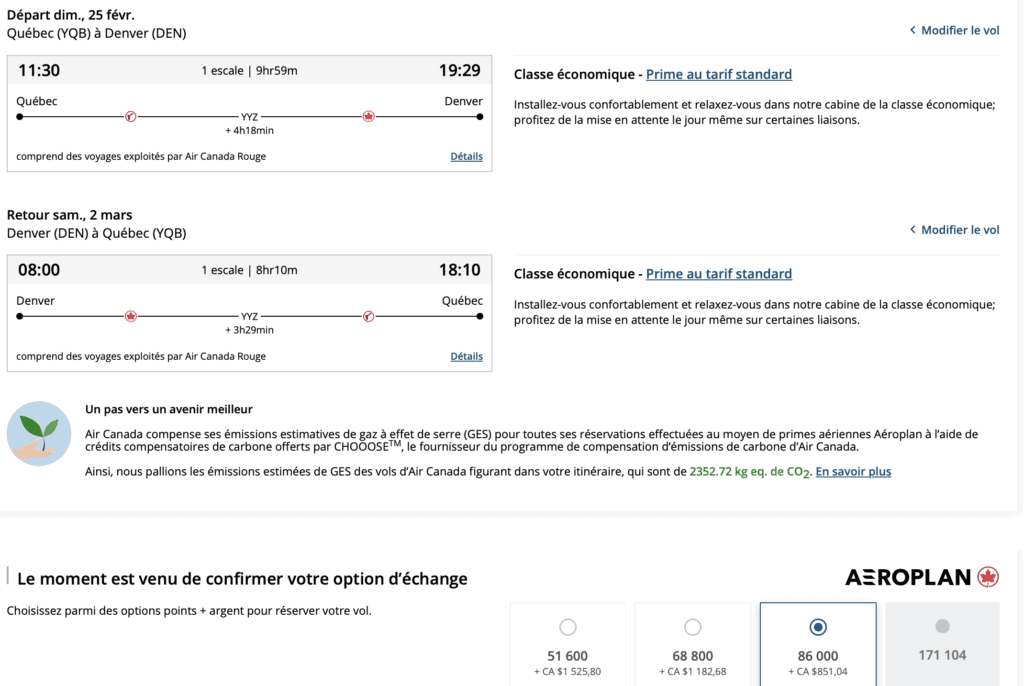The height and width of the screenshot is (686, 1024).
Task: Open the En savoir plus emissions link
Action: (853, 472)
